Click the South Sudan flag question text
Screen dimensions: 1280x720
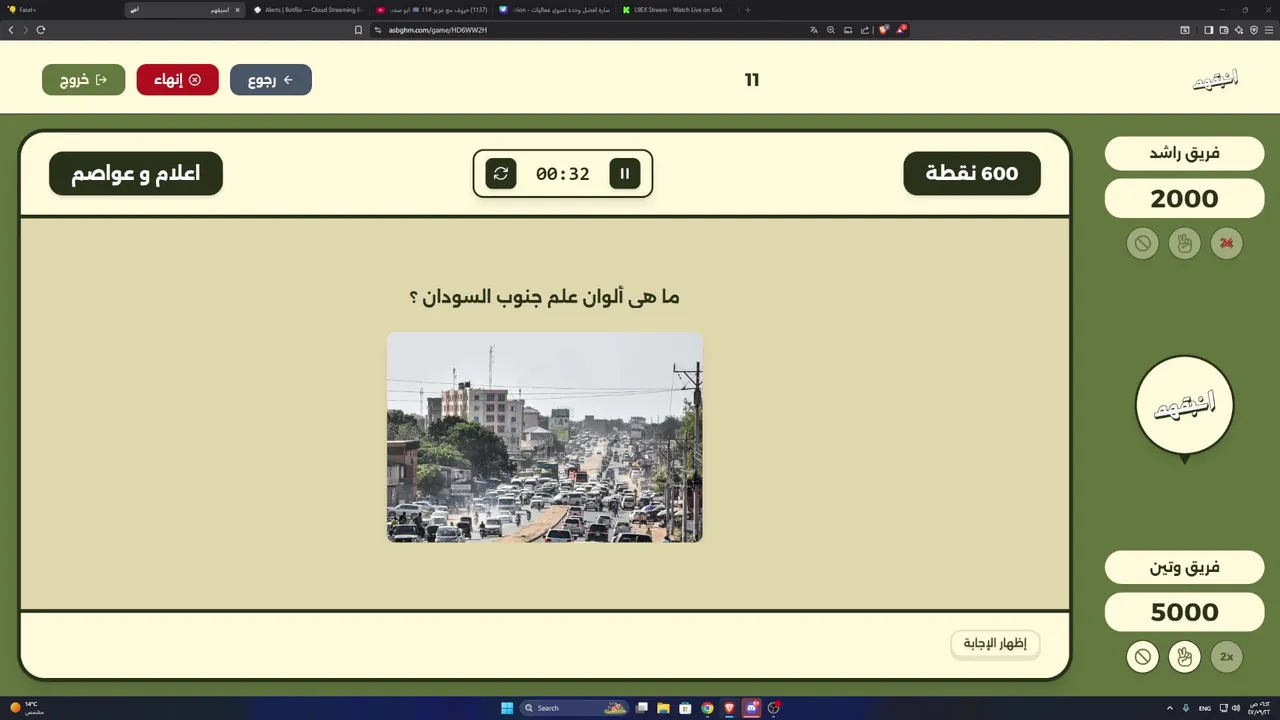point(545,297)
